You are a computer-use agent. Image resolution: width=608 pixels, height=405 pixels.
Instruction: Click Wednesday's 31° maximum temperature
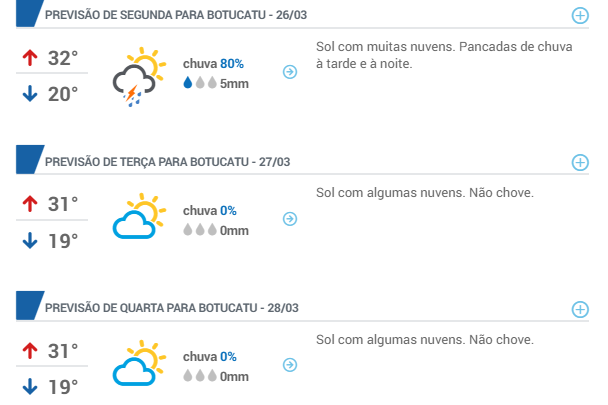(63, 351)
